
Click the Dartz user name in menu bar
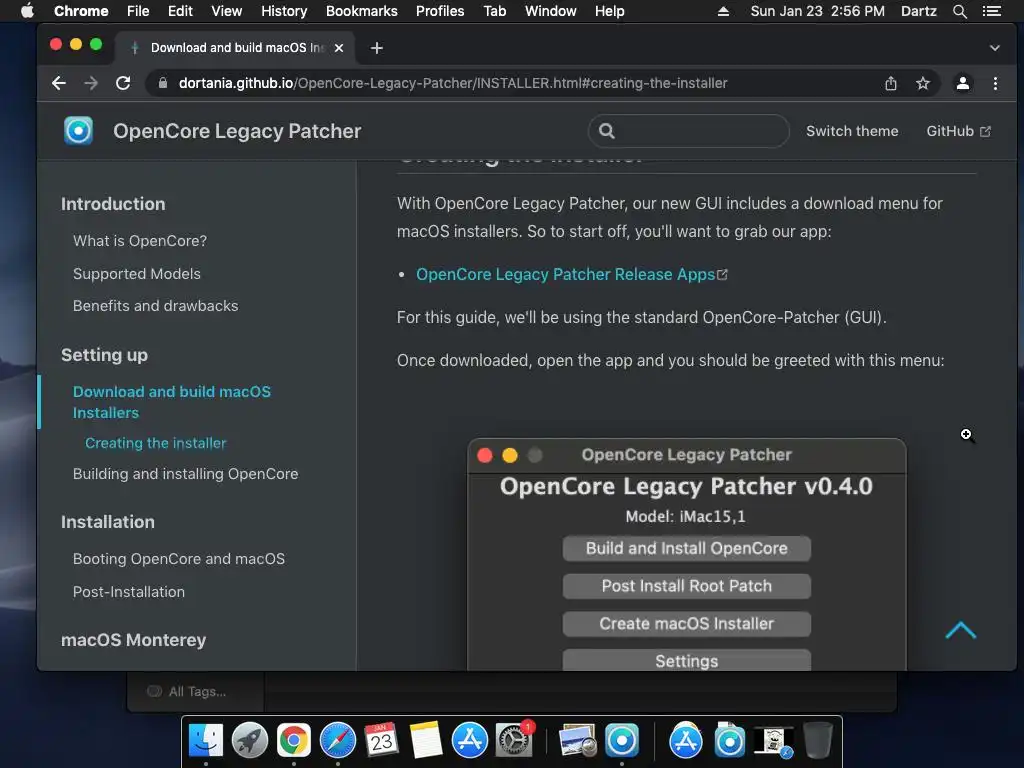pyautogui.click(x=919, y=11)
